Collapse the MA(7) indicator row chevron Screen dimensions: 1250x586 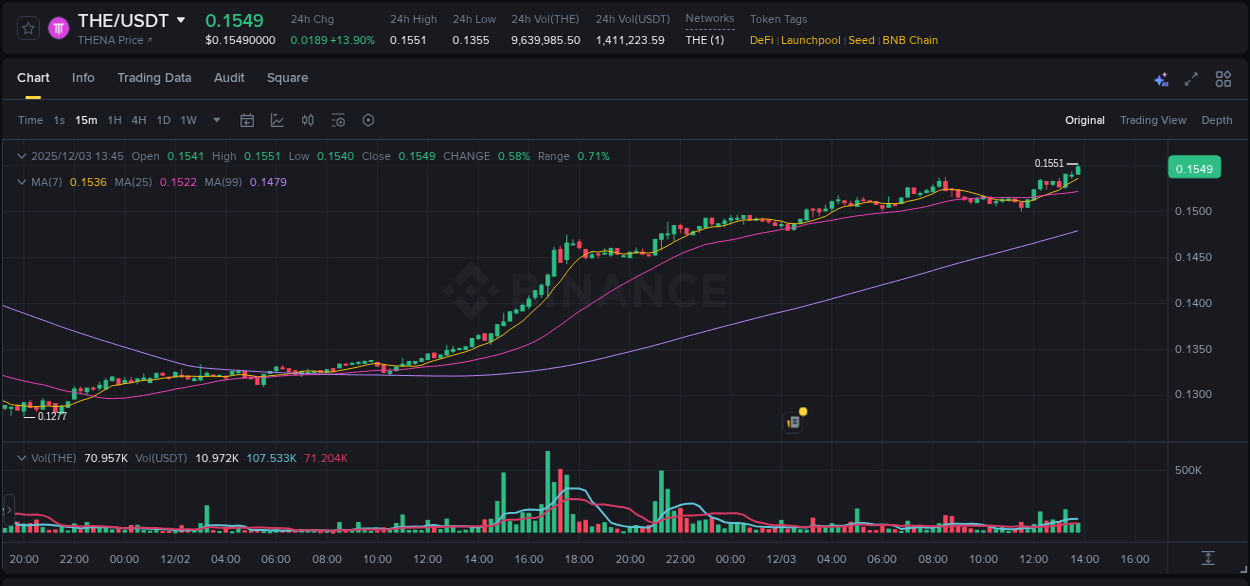pos(20,181)
